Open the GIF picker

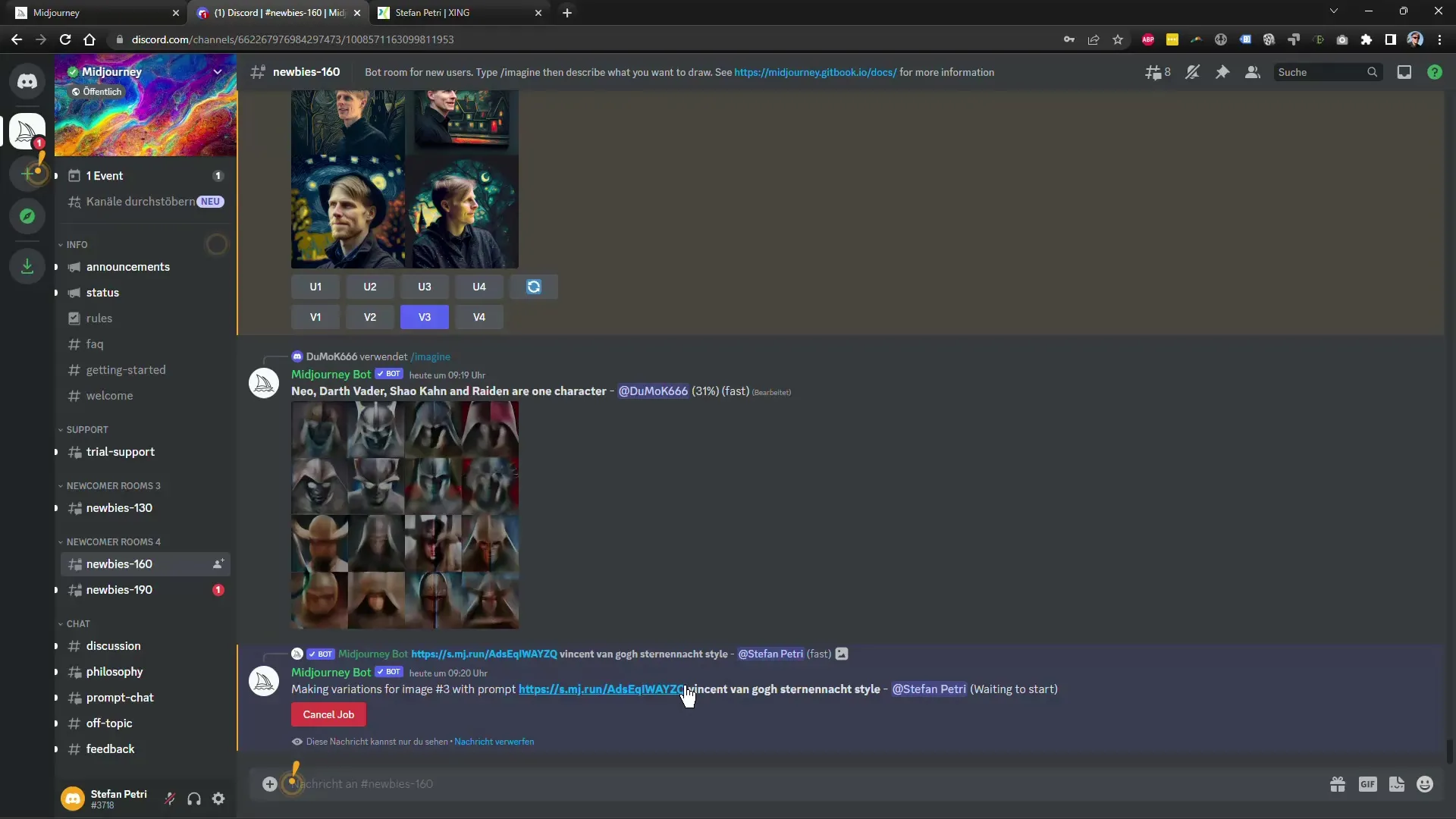[1367, 784]
